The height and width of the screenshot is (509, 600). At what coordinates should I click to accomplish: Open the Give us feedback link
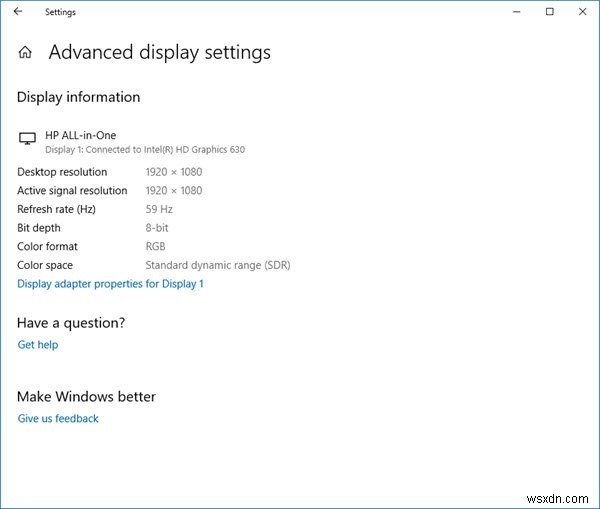[x=58, y=418]
